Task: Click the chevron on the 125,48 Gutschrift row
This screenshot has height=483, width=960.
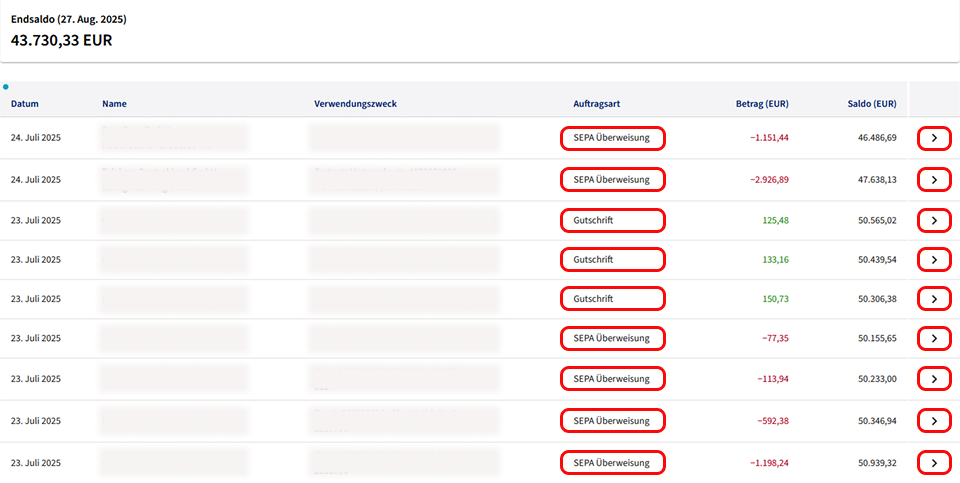Action: (x=934, y=220)
